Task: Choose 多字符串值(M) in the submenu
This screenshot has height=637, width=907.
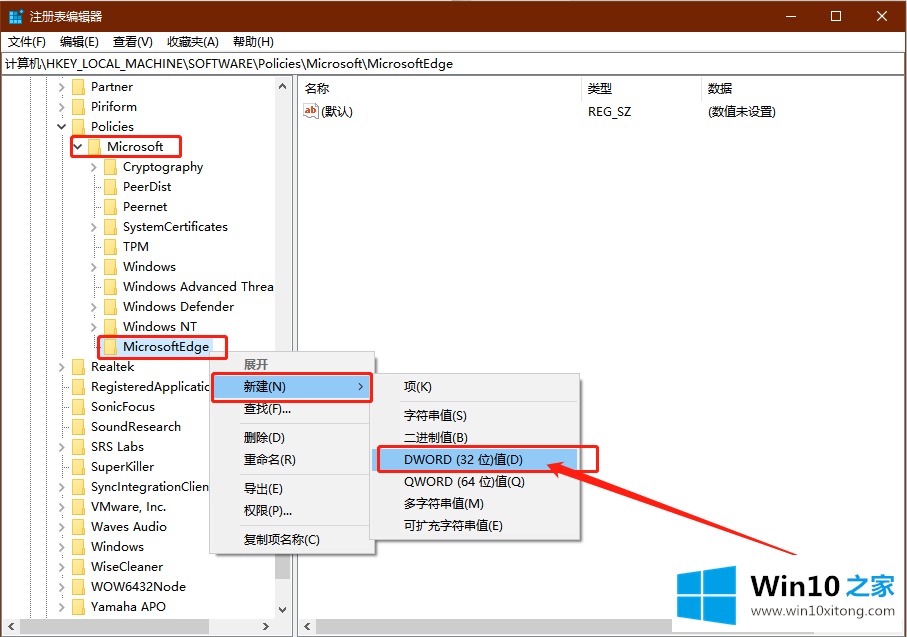Action: 475,503
